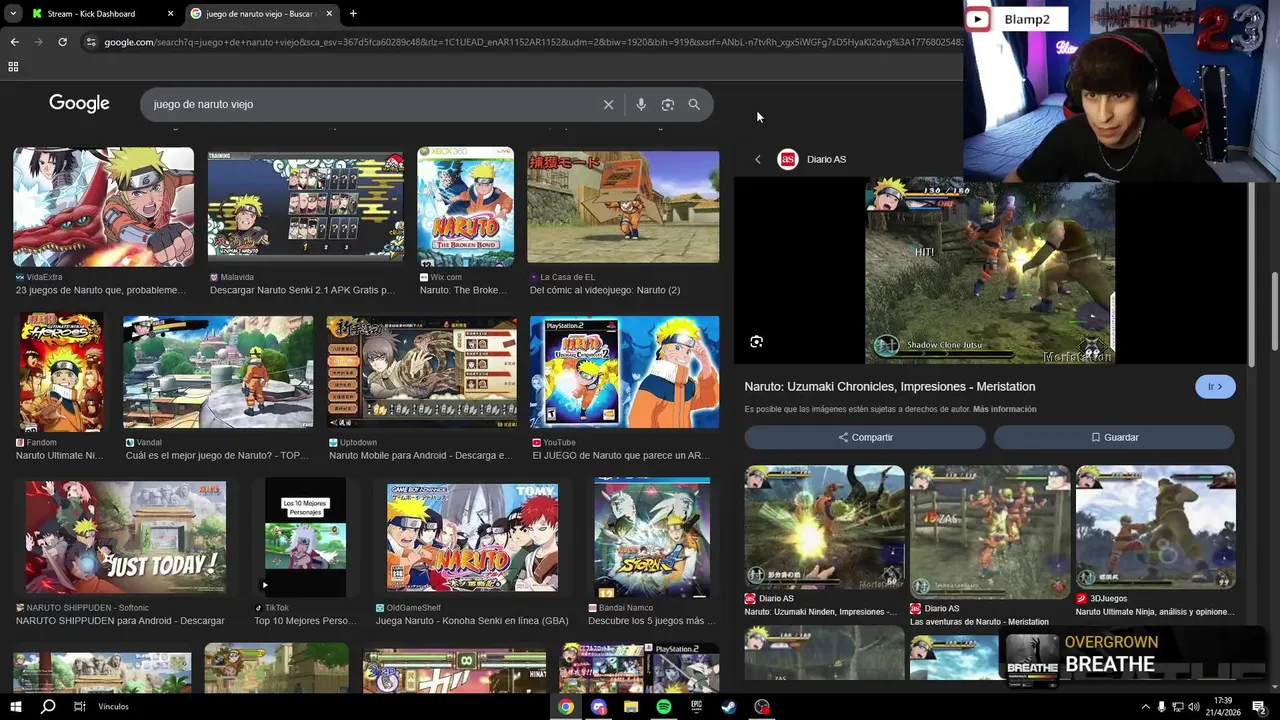The width and height of the screenshot is (1280, 720).
Task: Close the juego de naruto viejo tab
Action: coord(329,14)
